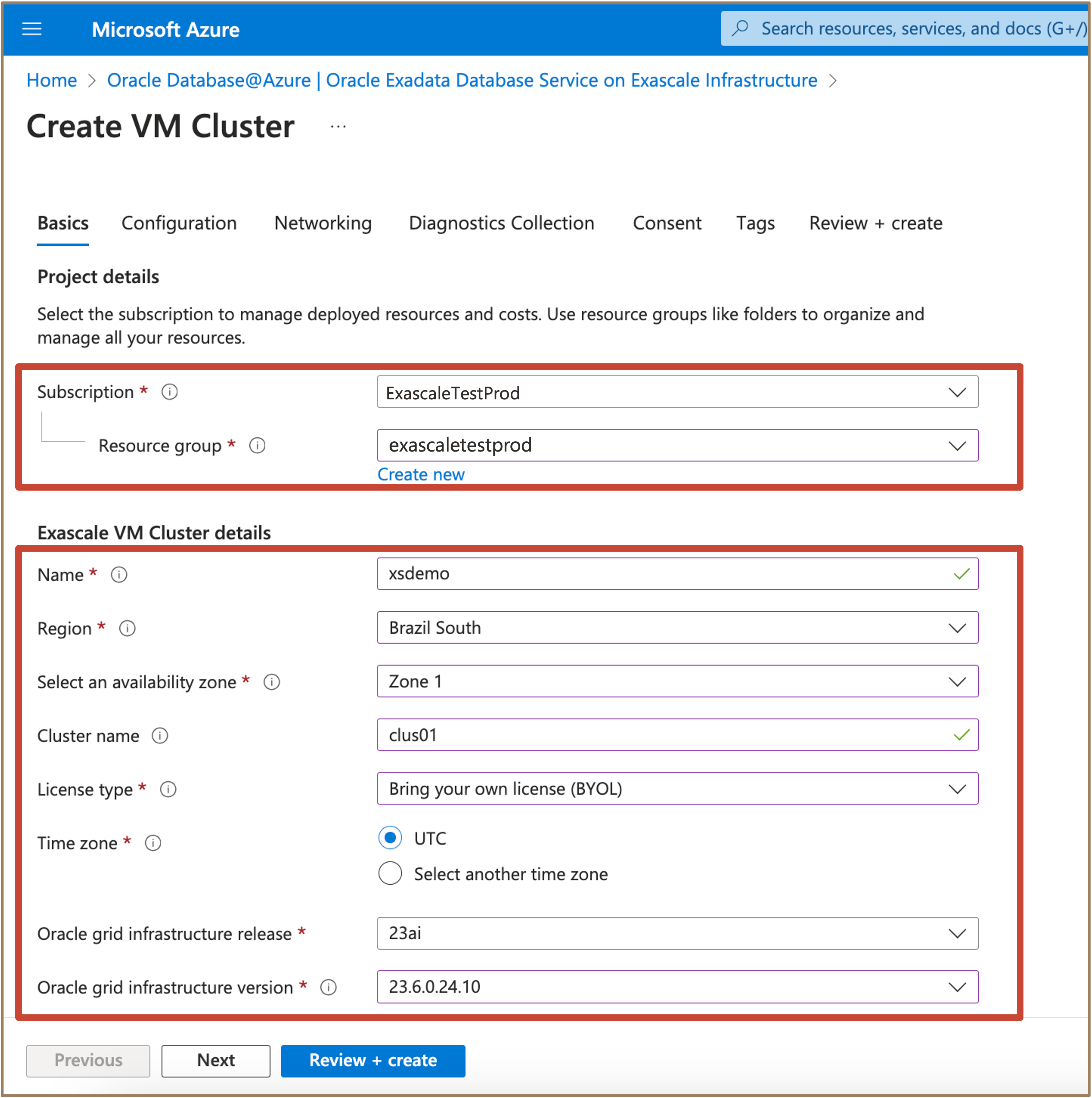Viewport: 1092px width, 1098px height.
Task: Open the ellipsis menu beside Create VM Cluster
Action: [x=338, y=127]
